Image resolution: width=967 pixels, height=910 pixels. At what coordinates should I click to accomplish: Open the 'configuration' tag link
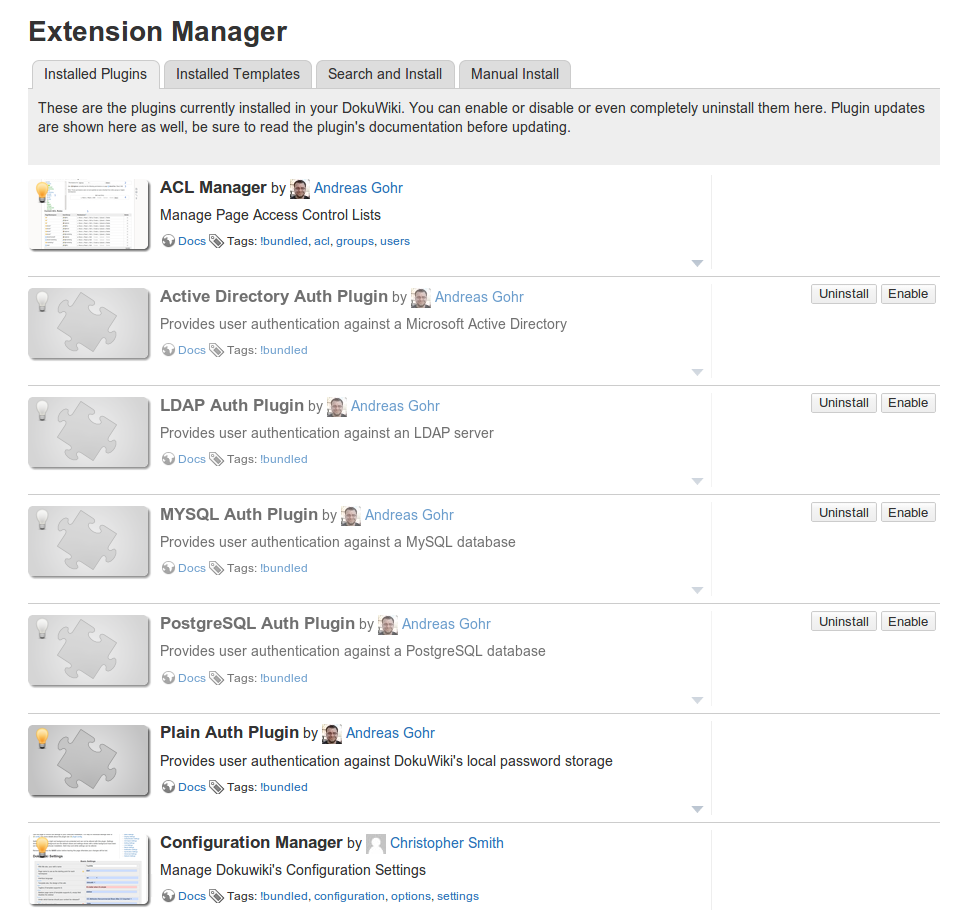click(x=349, y=896)
